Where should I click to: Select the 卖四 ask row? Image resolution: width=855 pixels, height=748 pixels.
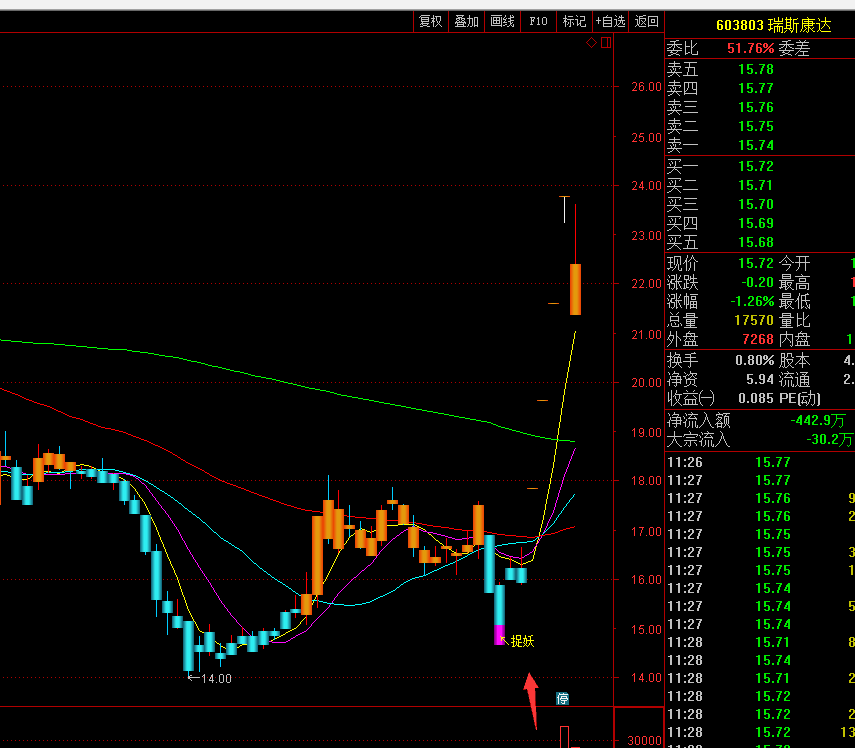coord(760,88)
